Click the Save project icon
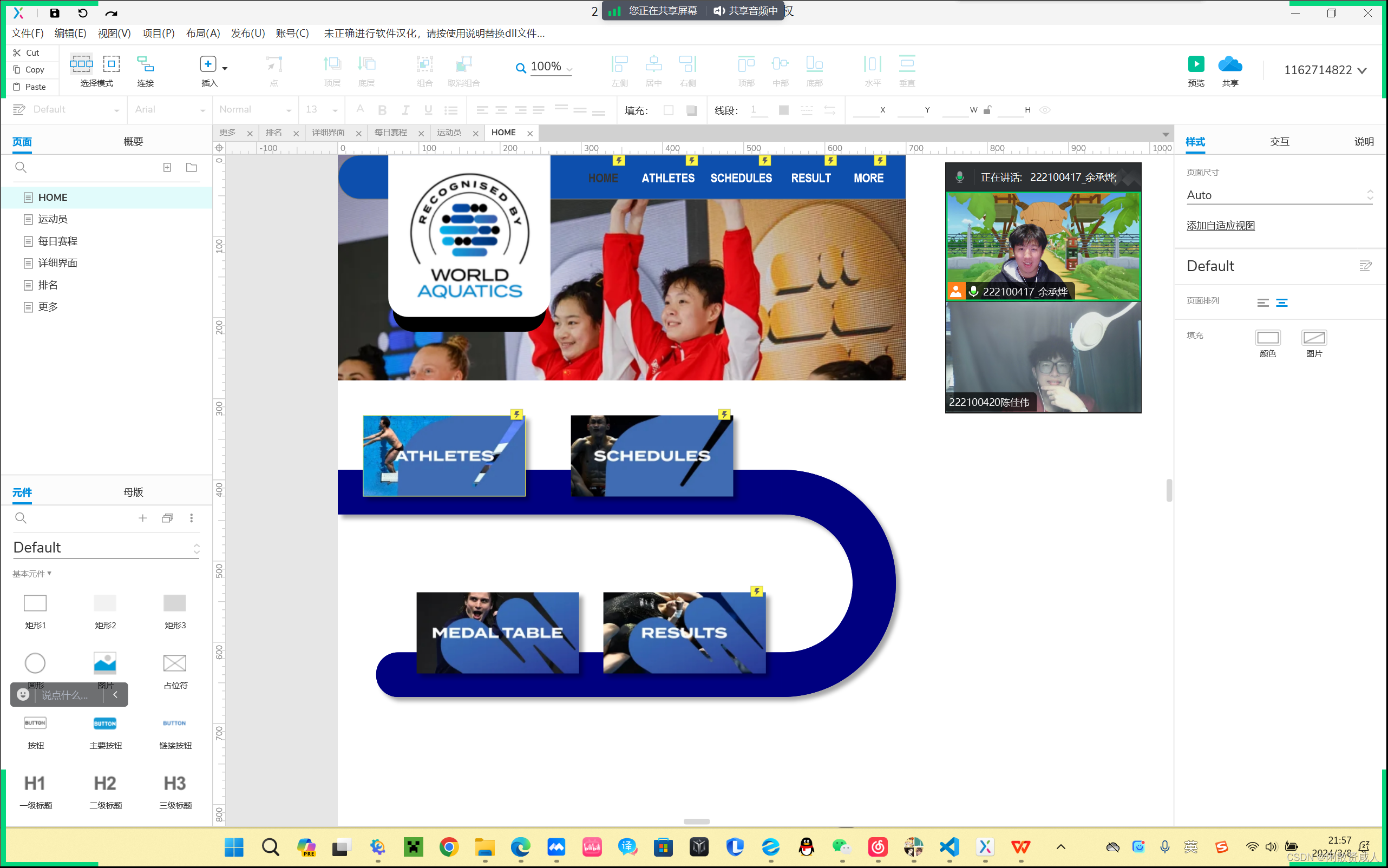This screenshot has width=1388, height=868. [x=54, y=12]
